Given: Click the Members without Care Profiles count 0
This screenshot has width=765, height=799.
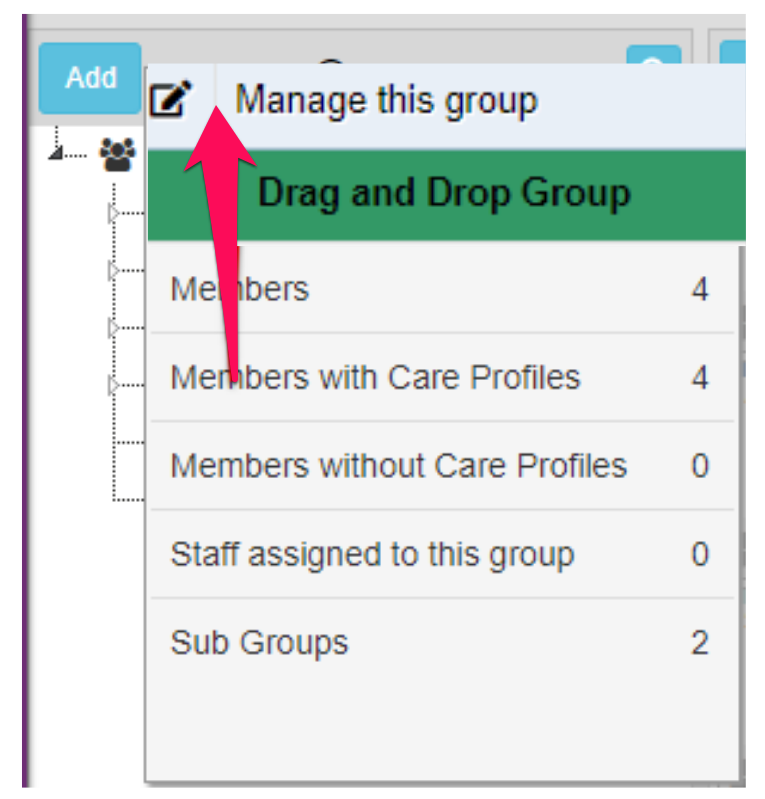Looking at the screenshot, I should [699, 466].
